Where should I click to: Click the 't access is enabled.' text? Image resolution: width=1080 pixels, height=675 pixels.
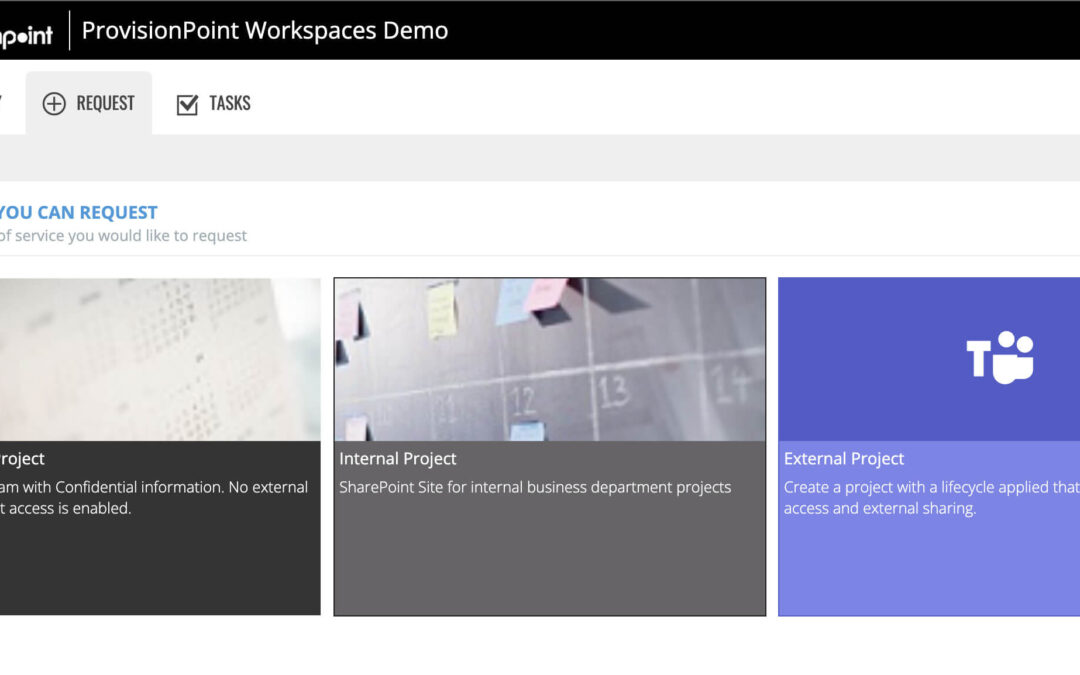65,508
